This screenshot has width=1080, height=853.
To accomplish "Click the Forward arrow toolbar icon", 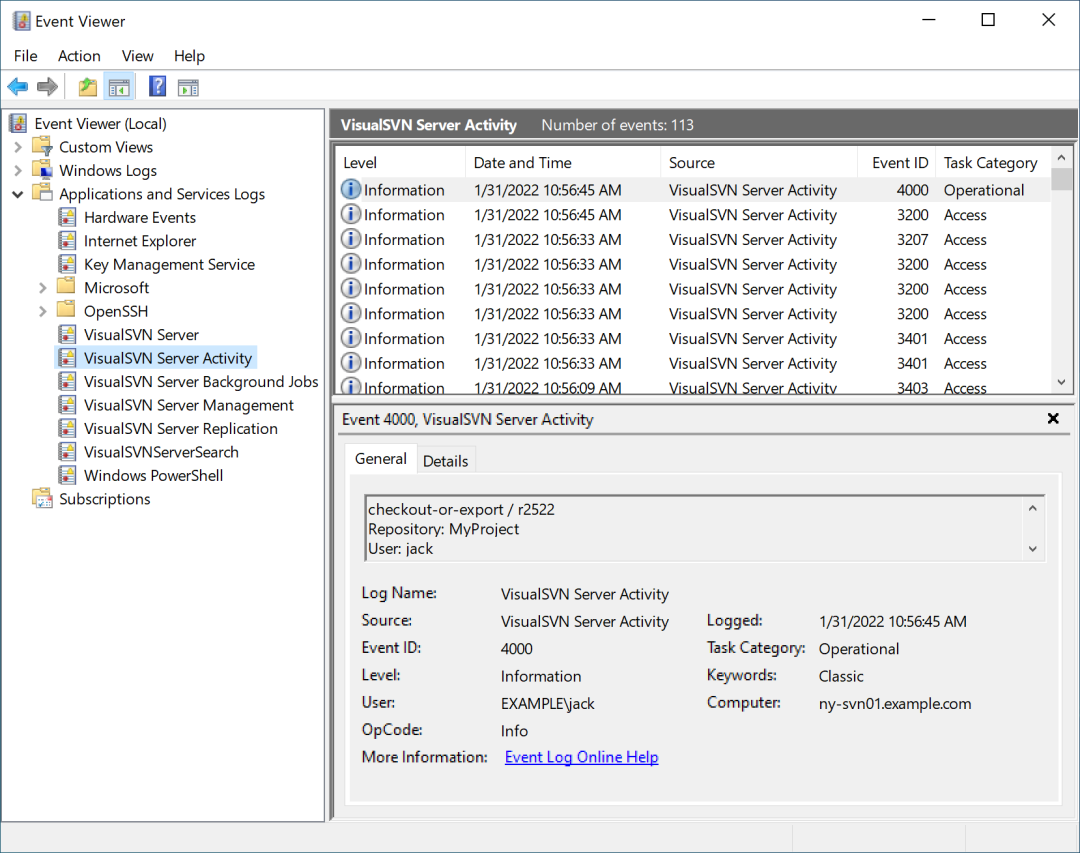I will click(x=48, y=87).
